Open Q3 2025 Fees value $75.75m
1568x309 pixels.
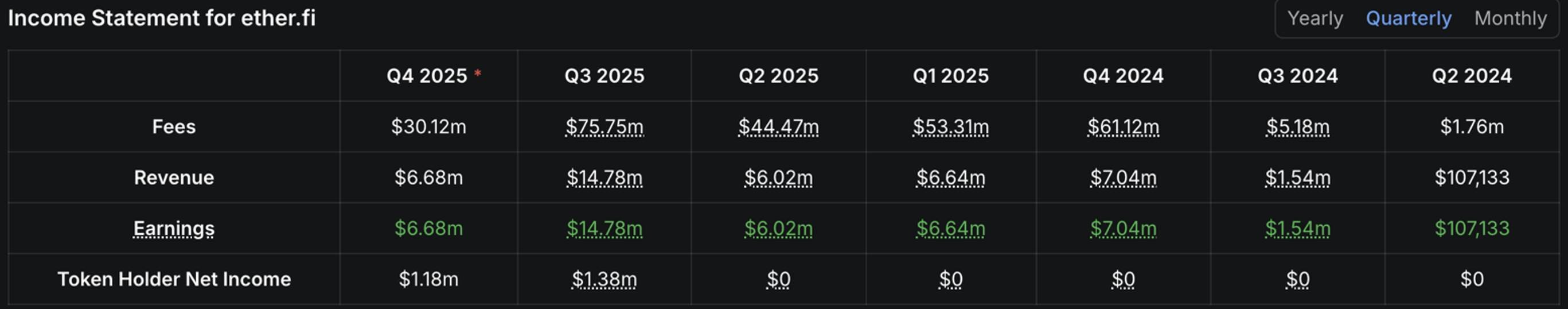pos(604,127)
